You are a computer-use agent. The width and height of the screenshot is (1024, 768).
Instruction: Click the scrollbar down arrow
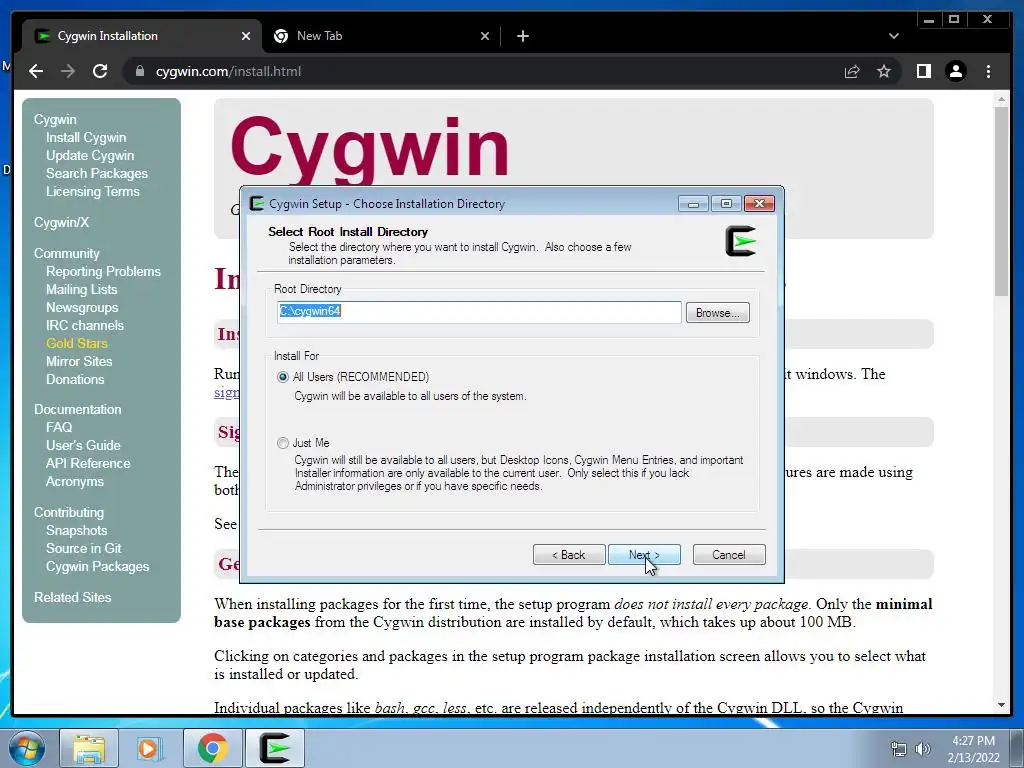[1001, 705]
